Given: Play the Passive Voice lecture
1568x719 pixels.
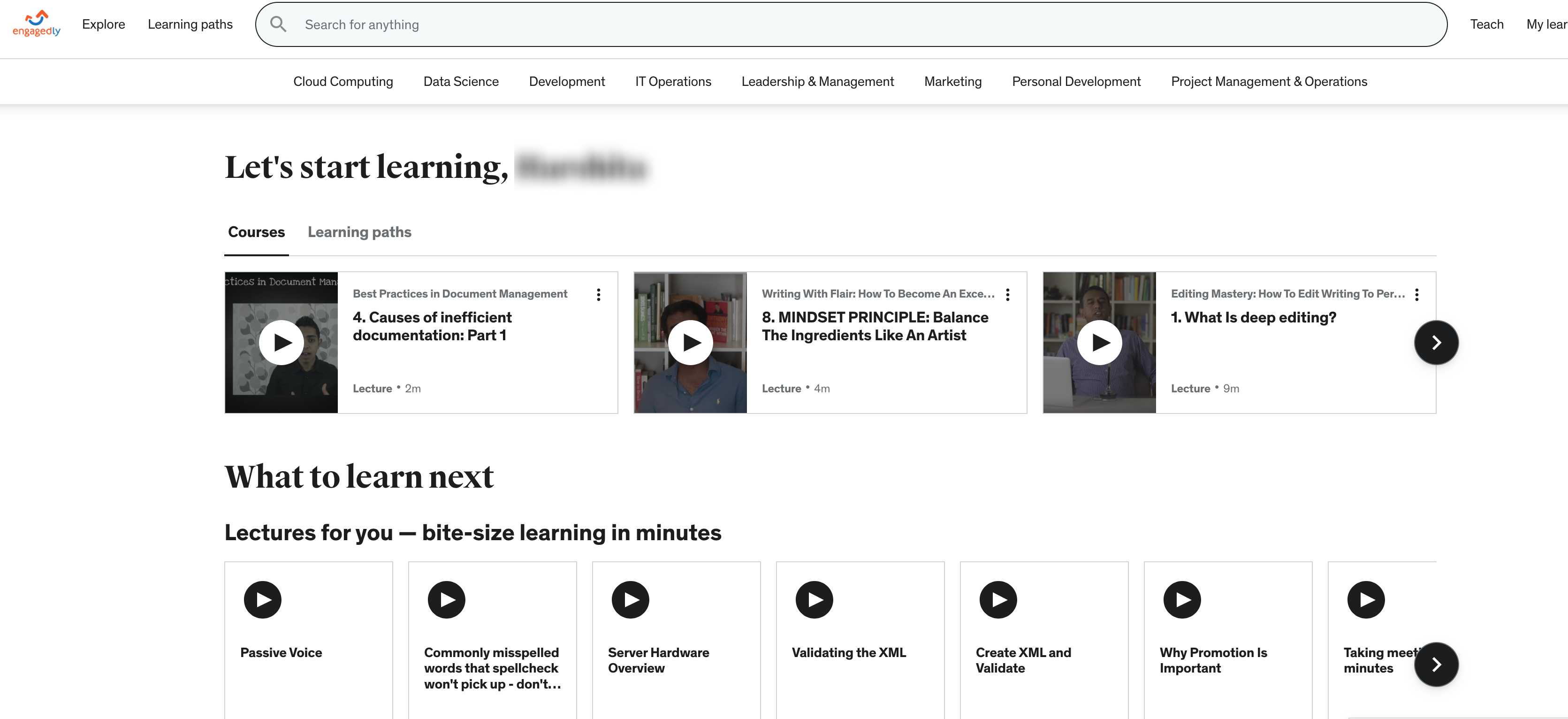Looking at the screenshot, I should pos(263,600).
